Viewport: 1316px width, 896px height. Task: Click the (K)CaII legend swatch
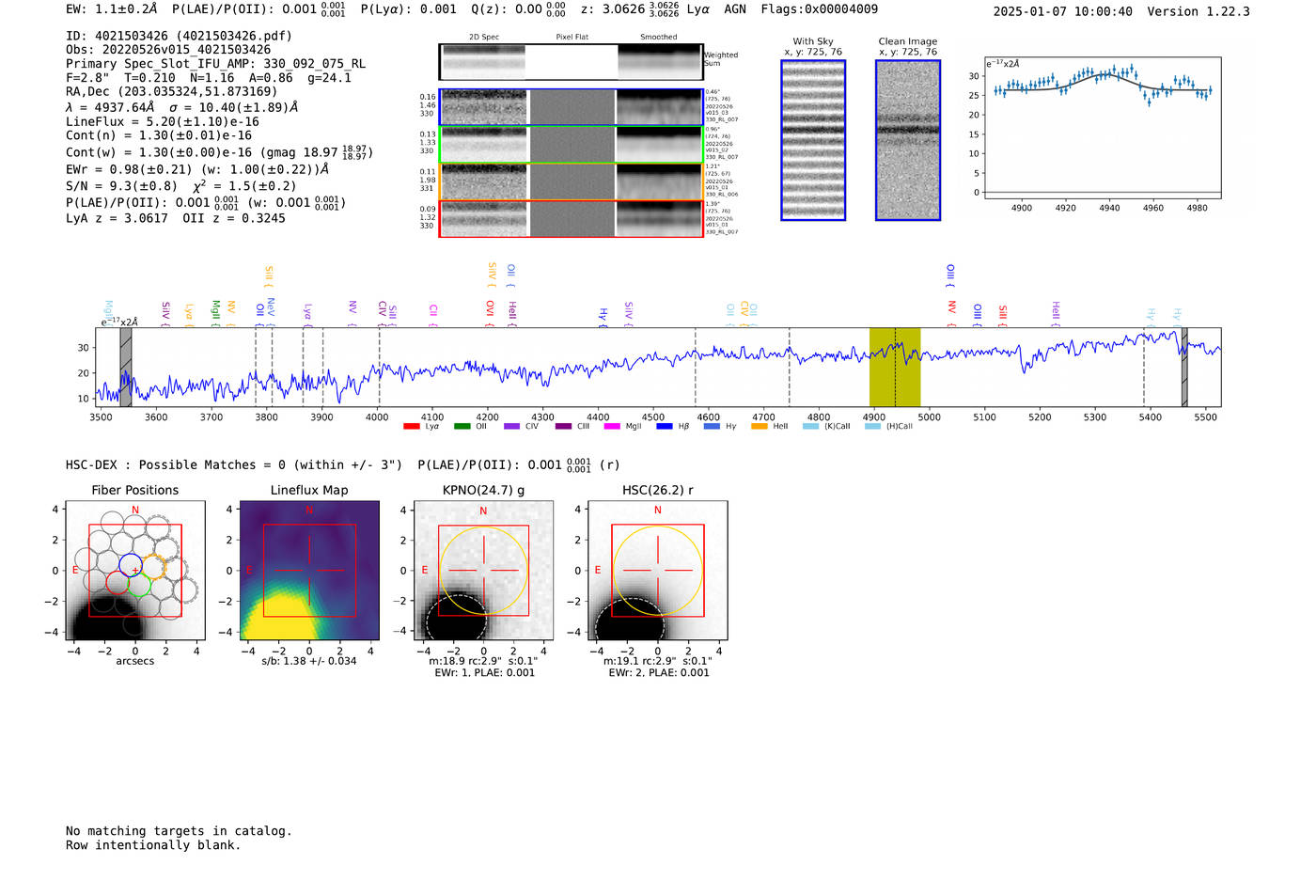(810, 426)
